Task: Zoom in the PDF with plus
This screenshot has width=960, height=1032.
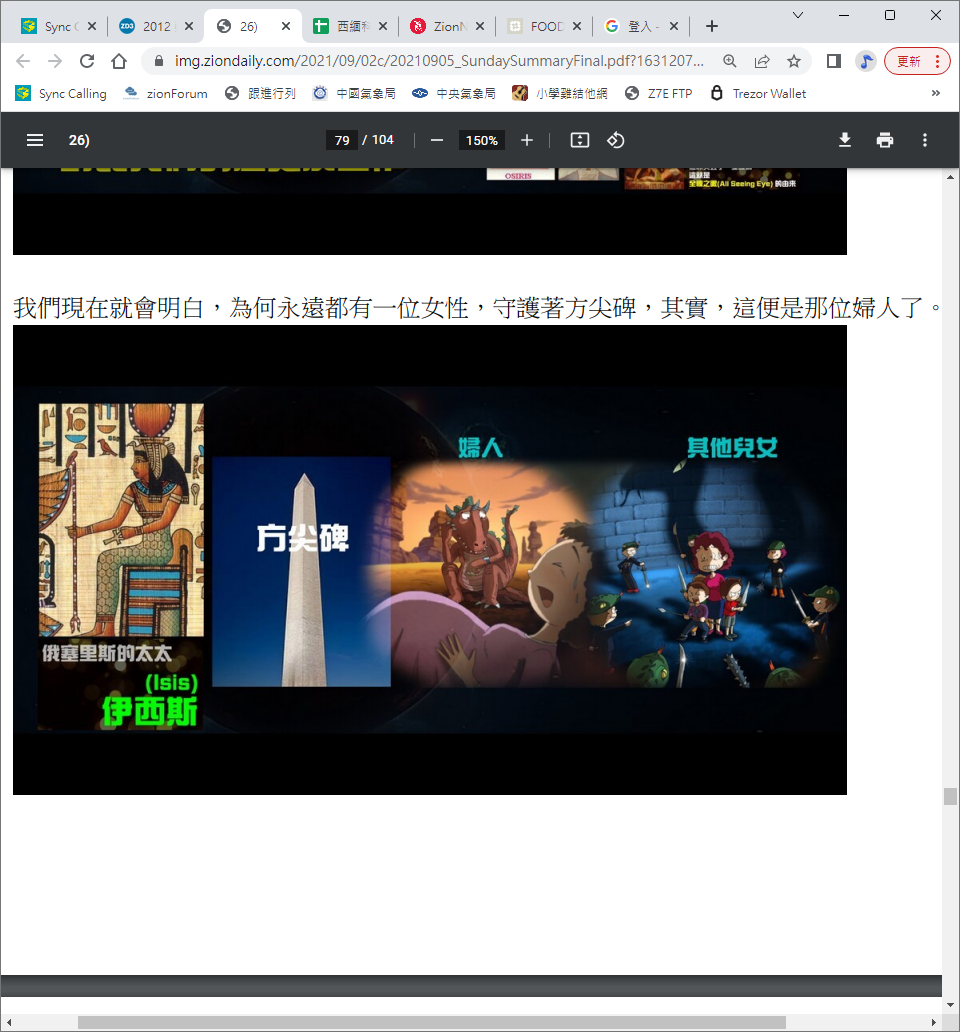Action: click(527, 140)
